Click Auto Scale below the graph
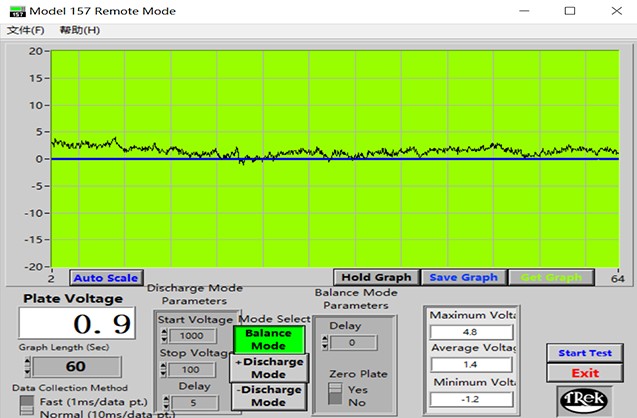Image resolution: width=637 pixels, height=418 pixels. 106,277
